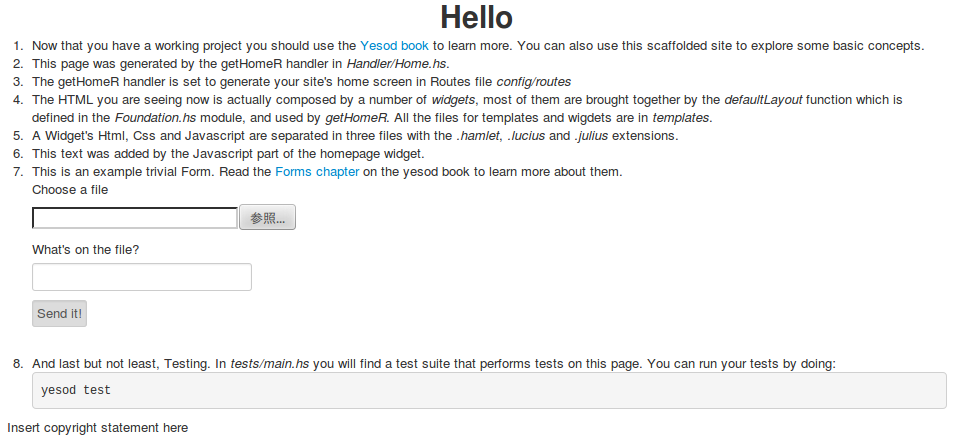Viewport: 953px width, 445px height.
Task: Click the italic config/routes text
Action: pos(534,81)
